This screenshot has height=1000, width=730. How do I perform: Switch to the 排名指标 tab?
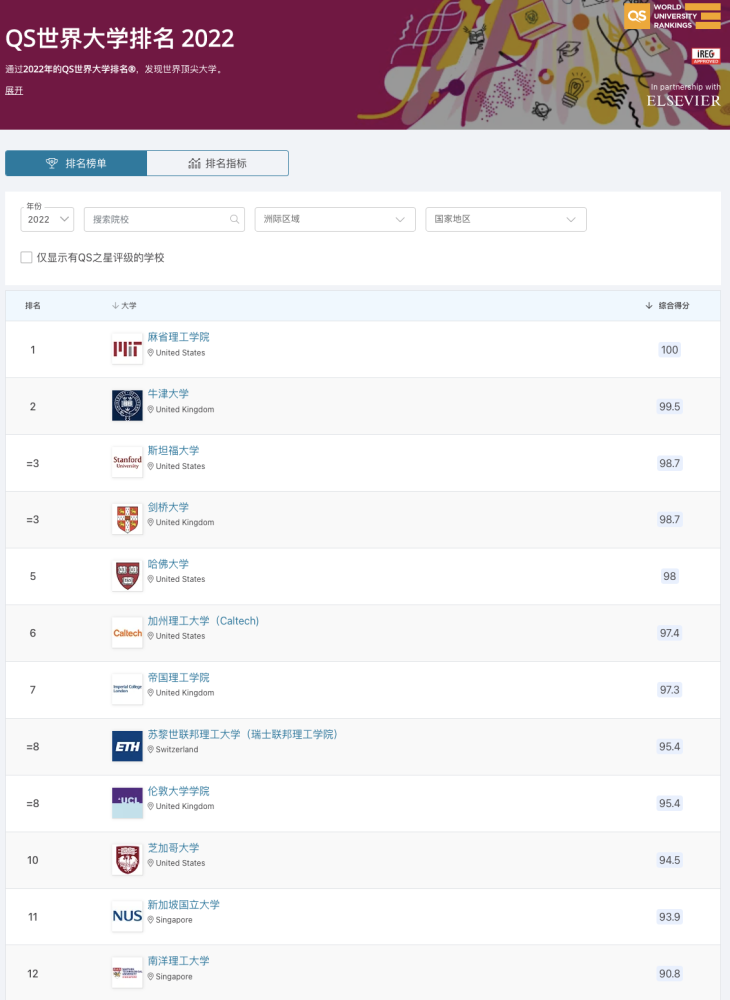point(218,163)
